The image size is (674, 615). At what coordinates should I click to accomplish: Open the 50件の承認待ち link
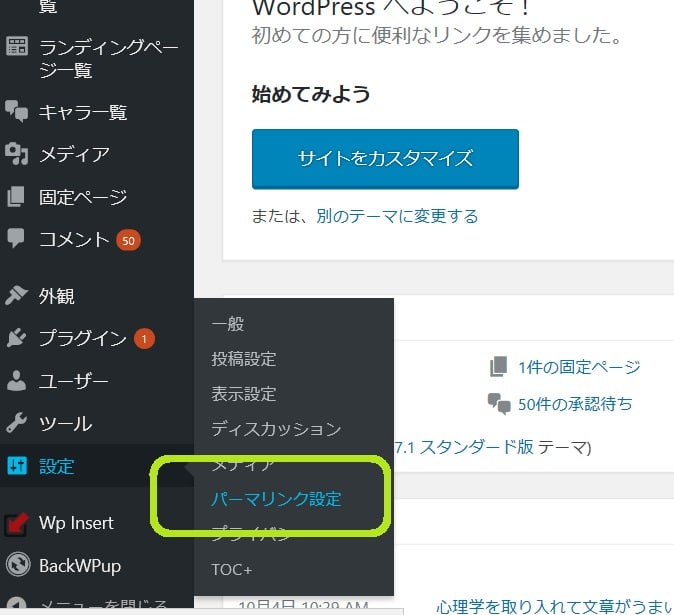(575, 404)
